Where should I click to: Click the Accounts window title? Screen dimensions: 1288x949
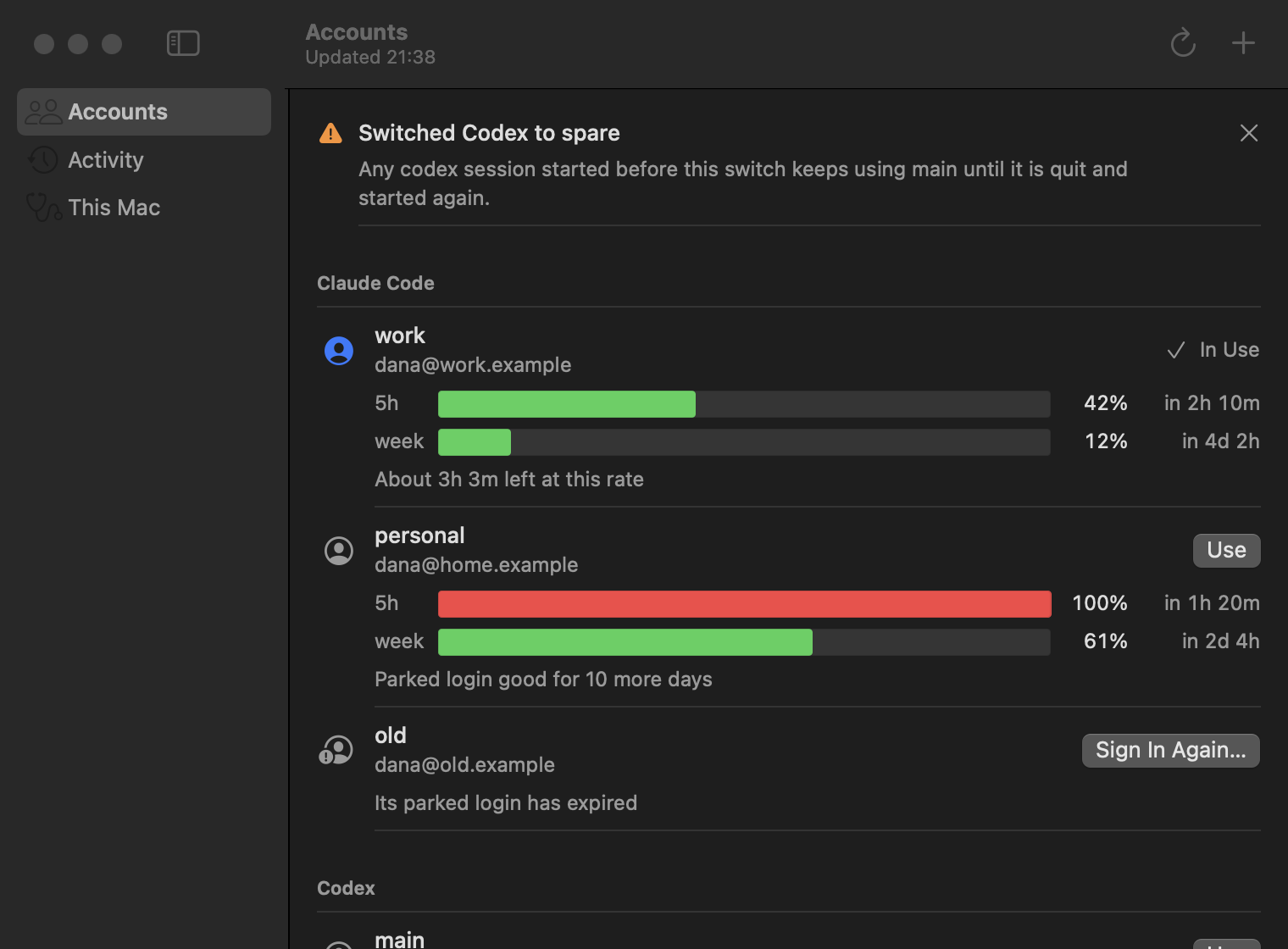point(357,32)
